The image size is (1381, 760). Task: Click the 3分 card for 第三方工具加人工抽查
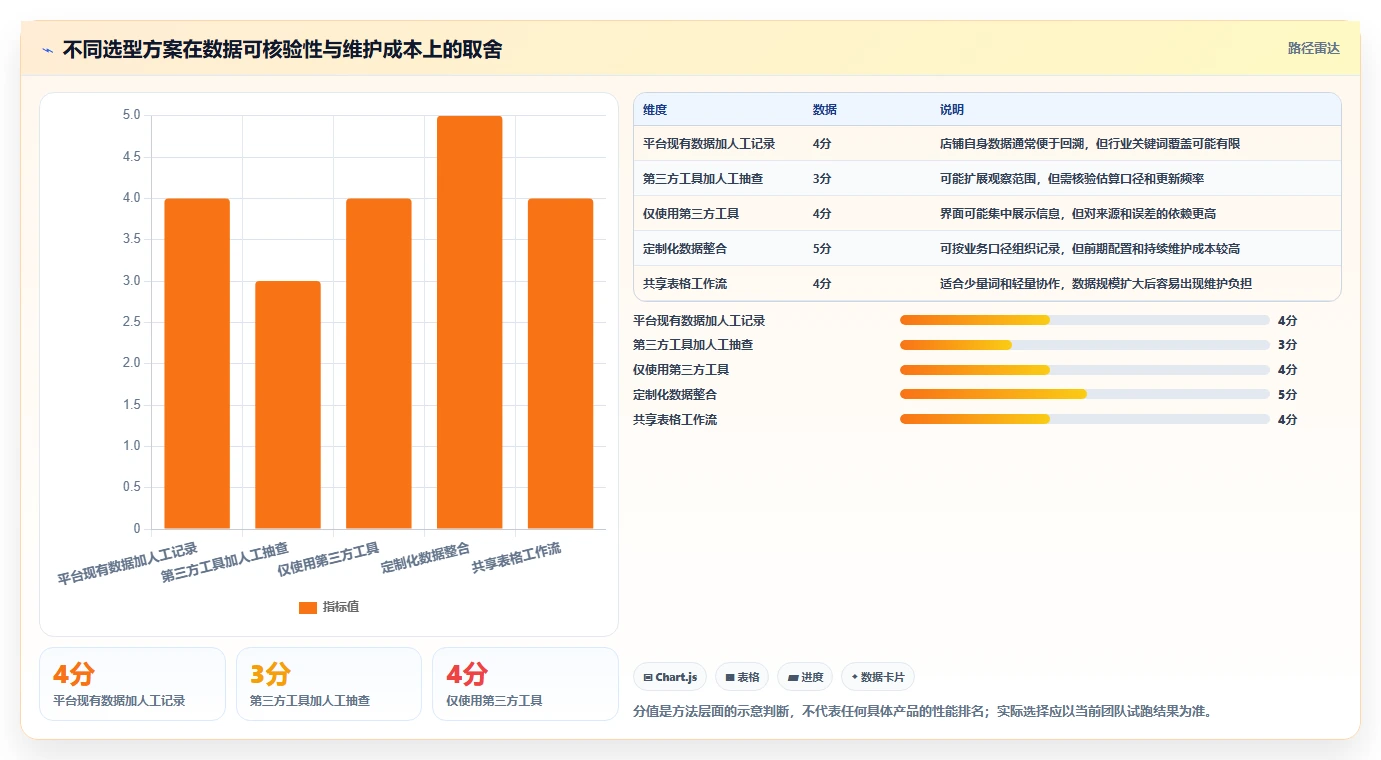tap(329, 684)
